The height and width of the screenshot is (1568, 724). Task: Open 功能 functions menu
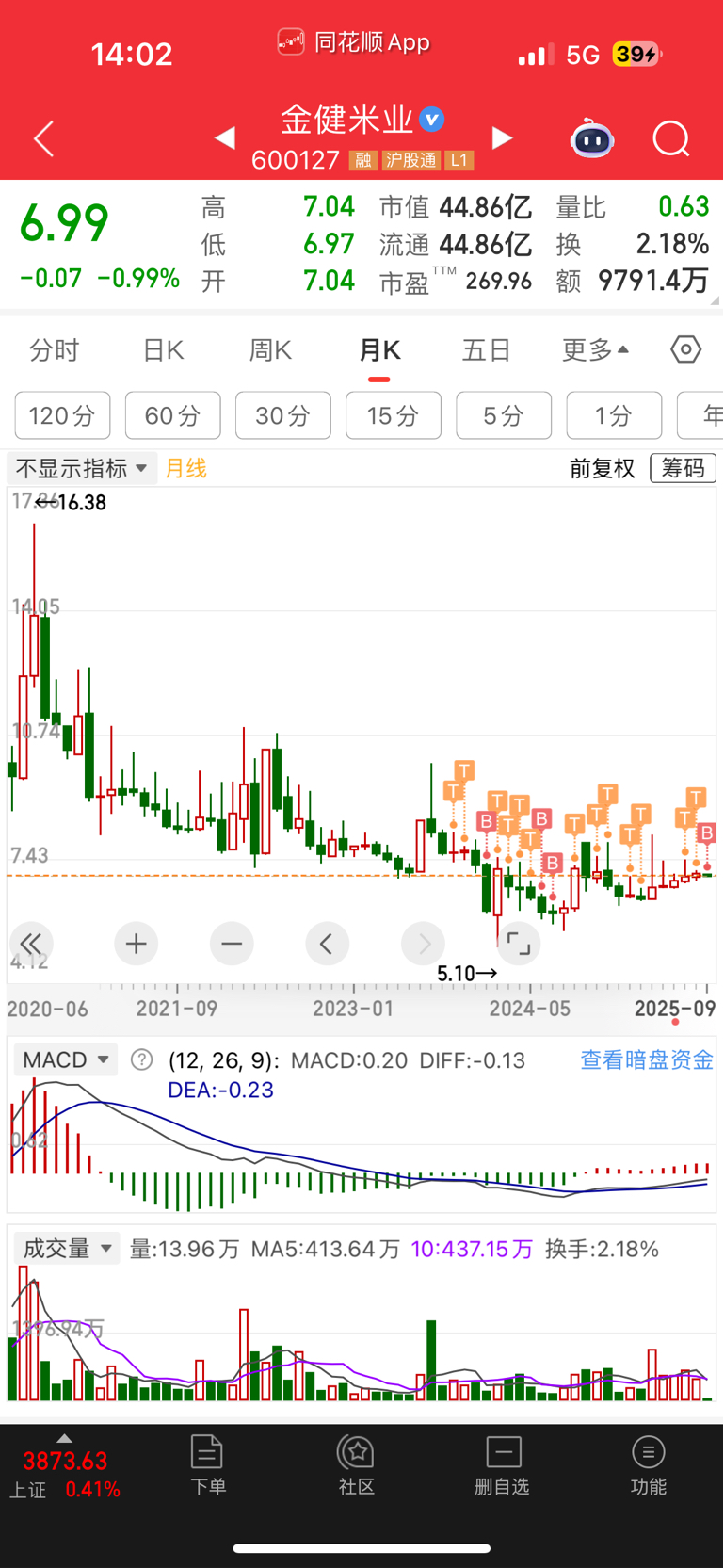coord(649,1465)
